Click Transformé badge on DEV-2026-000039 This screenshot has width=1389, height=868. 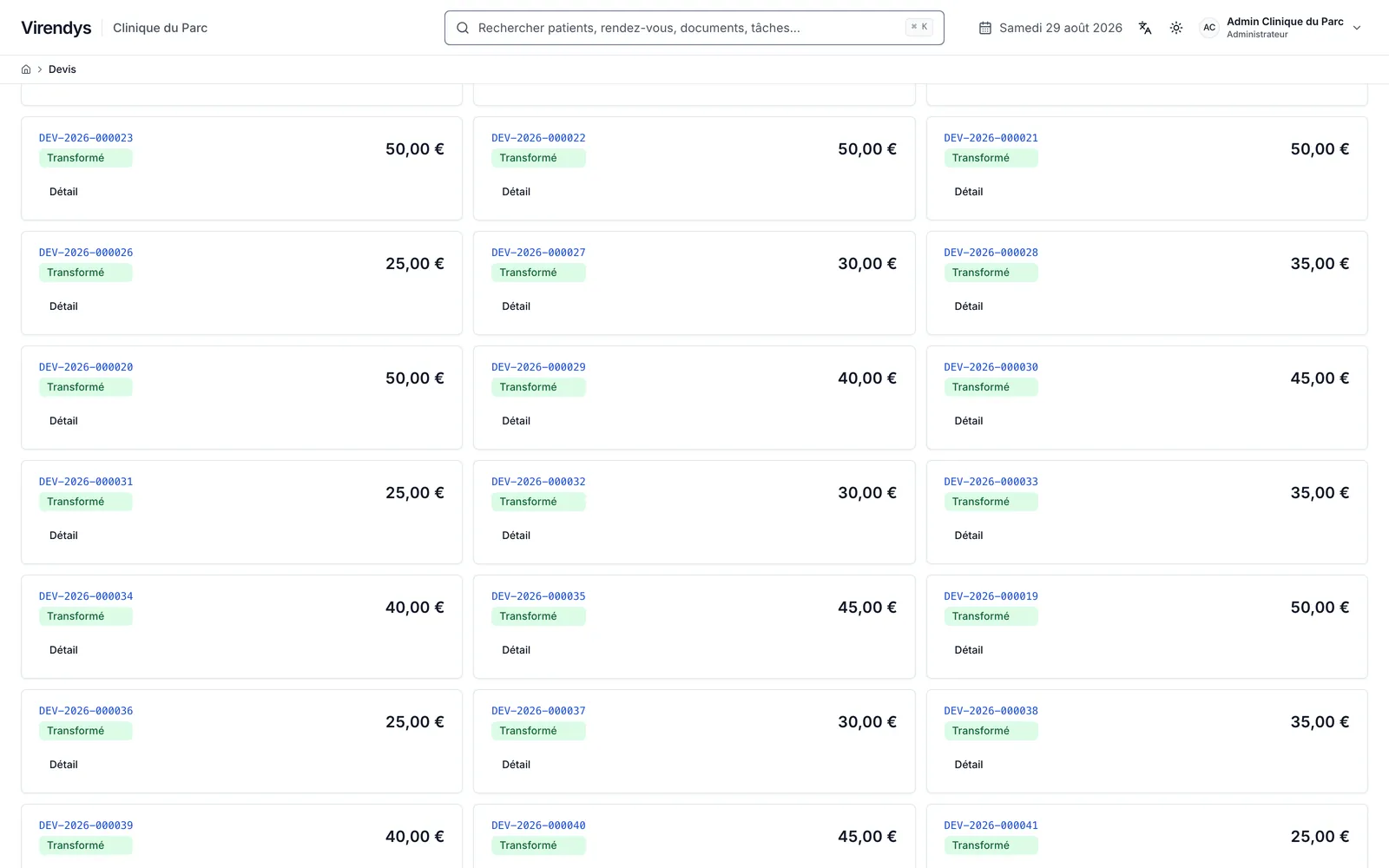pyautogui.click(x=86, y=845)
